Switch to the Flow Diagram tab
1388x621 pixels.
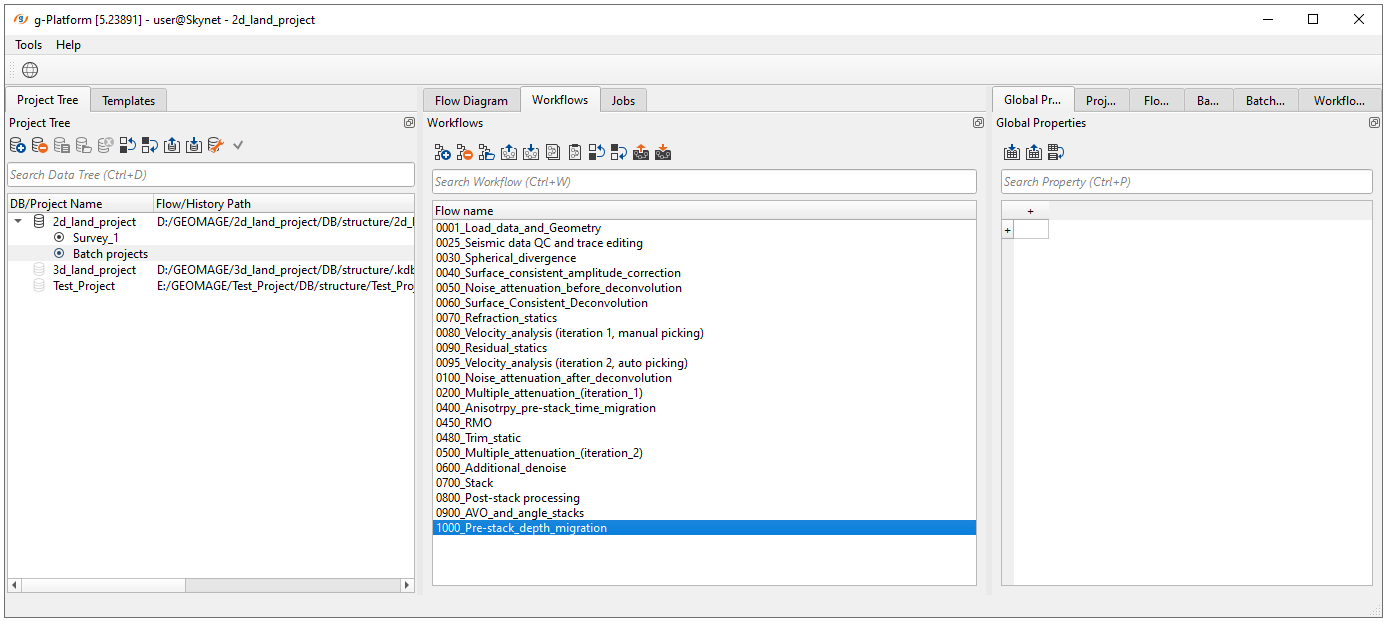pos(471,100)
